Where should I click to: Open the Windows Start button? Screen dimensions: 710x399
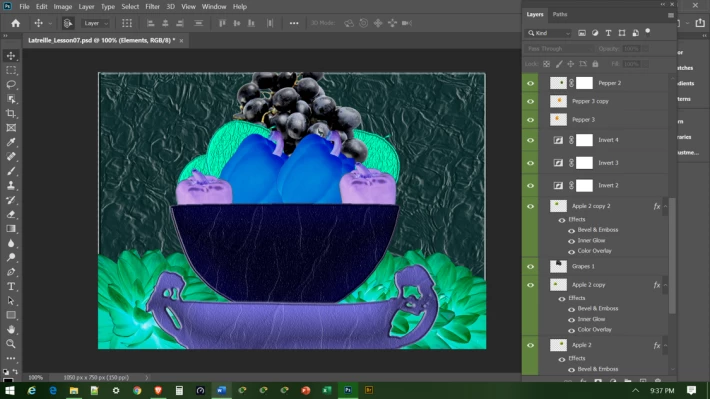click(x=10, y=390)
